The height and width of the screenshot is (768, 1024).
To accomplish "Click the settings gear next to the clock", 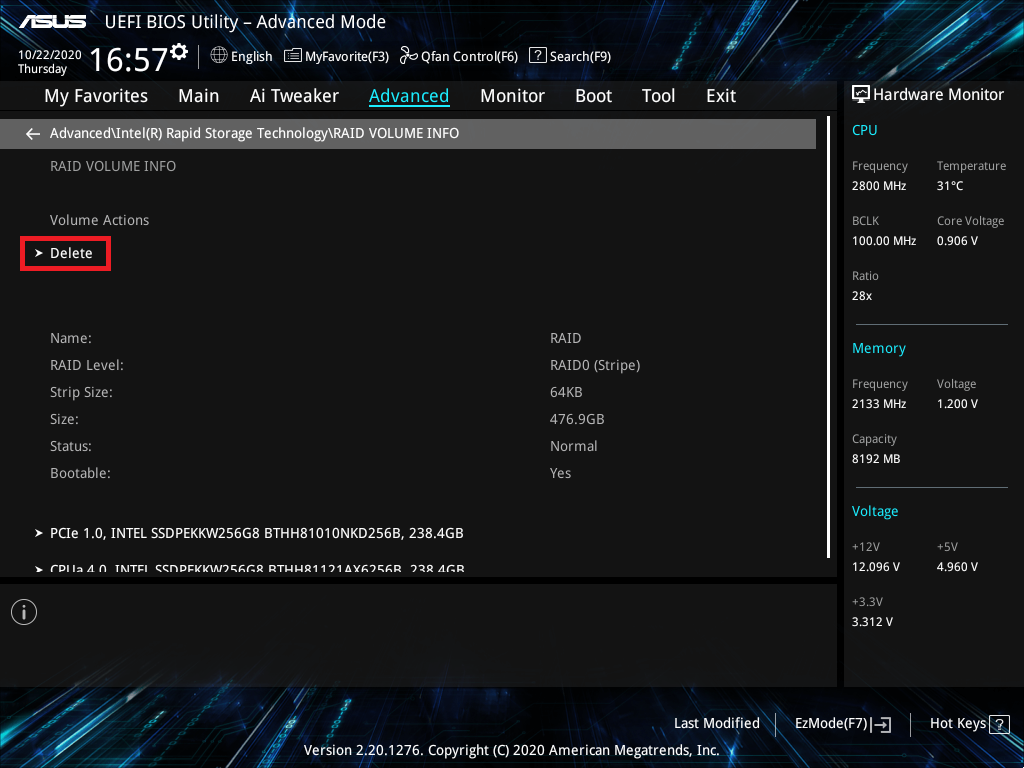I will click(179, 51).
